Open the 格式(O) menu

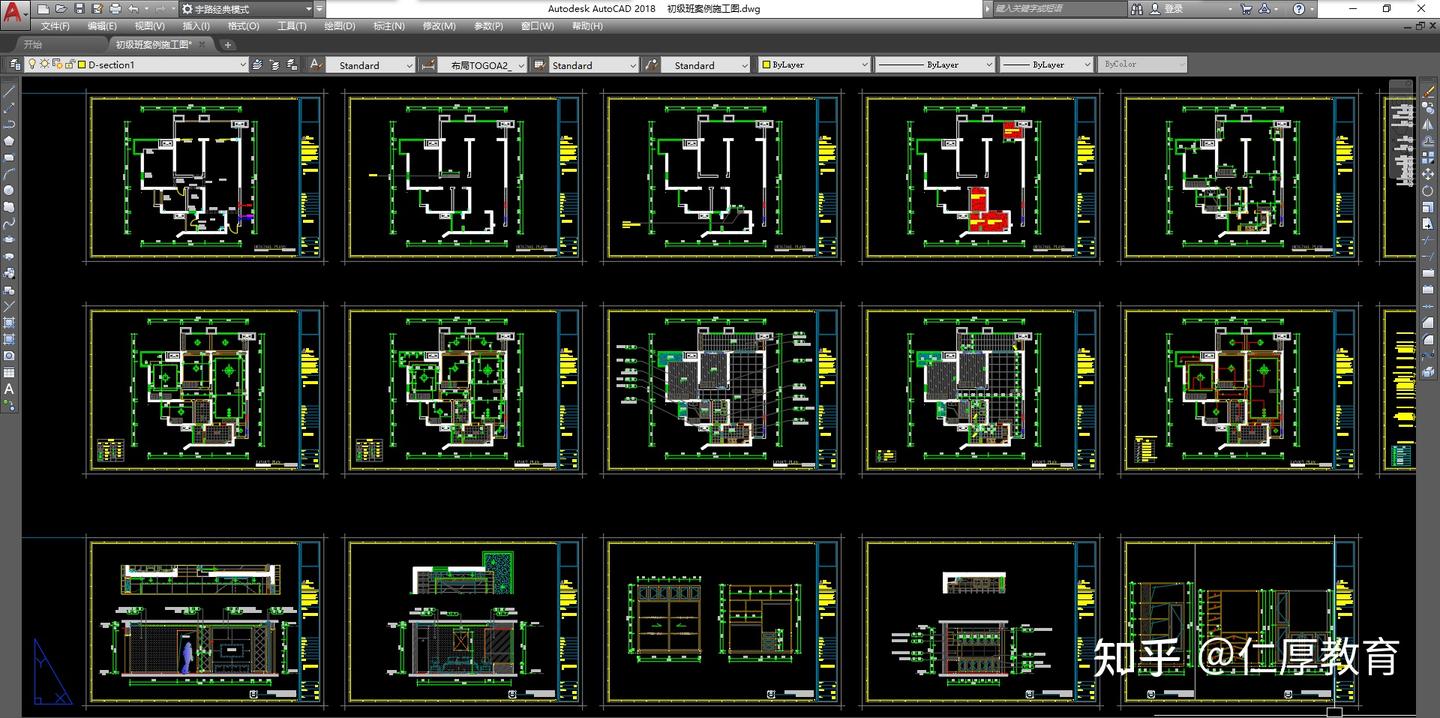coord(243,26)
